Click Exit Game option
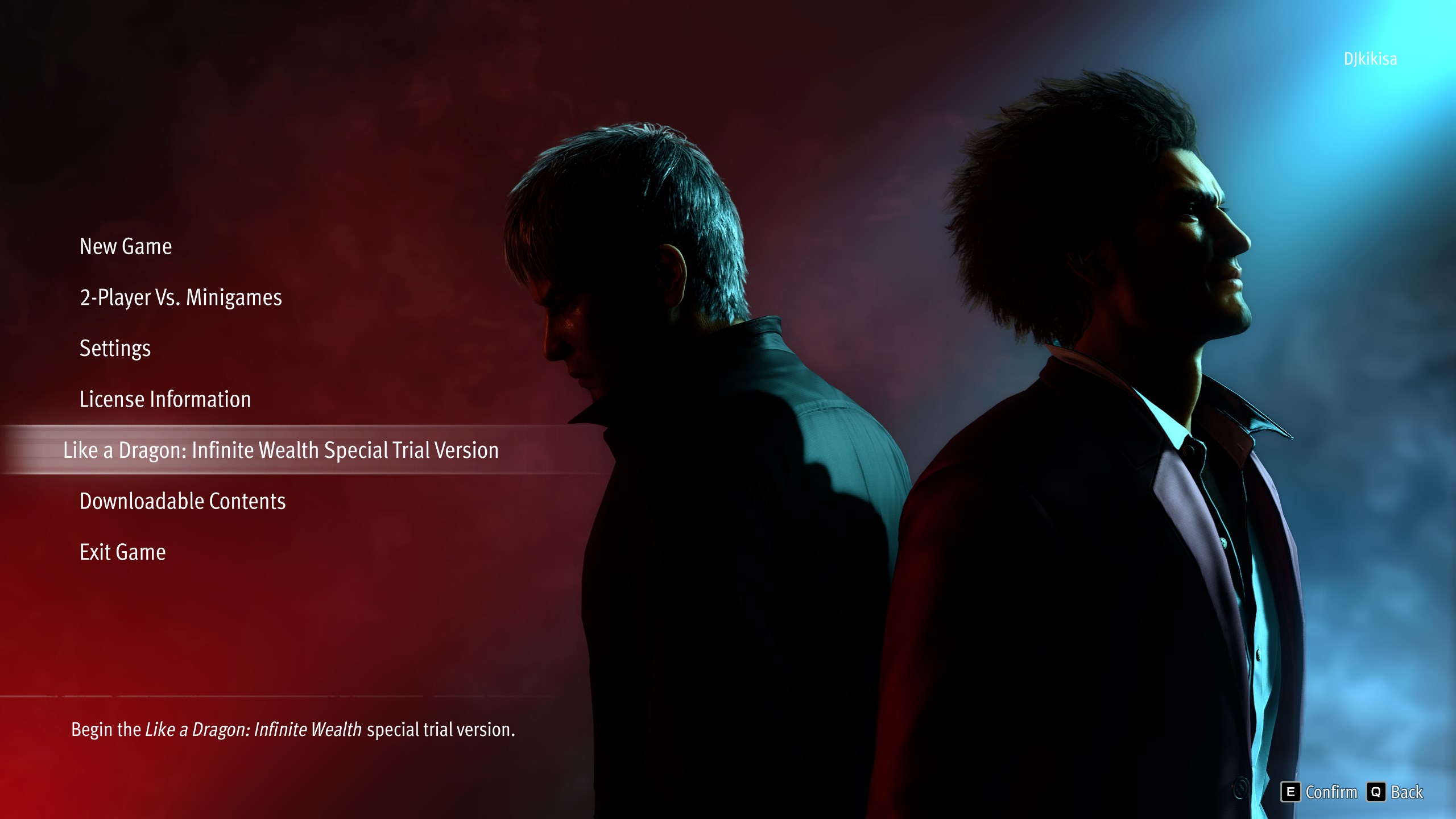Screen dimensions: 1456x819 (122, 552)
